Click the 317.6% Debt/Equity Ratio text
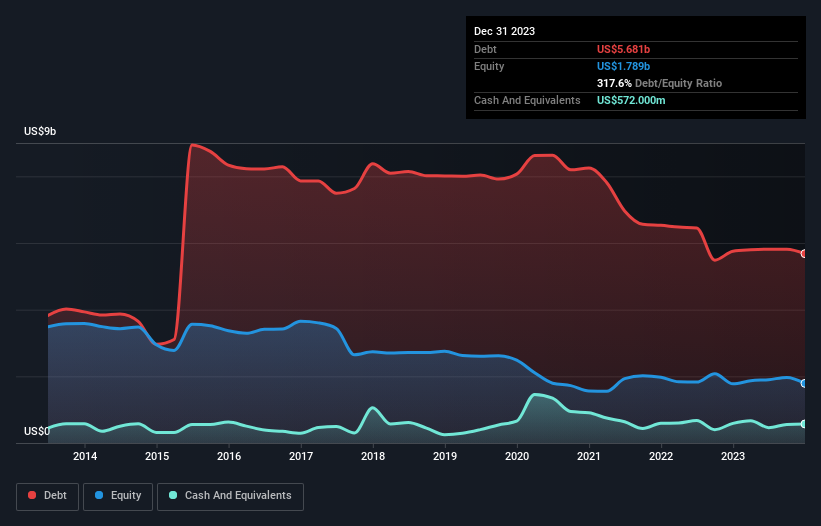This screenshot has width=821, height=526. (659, 83)
